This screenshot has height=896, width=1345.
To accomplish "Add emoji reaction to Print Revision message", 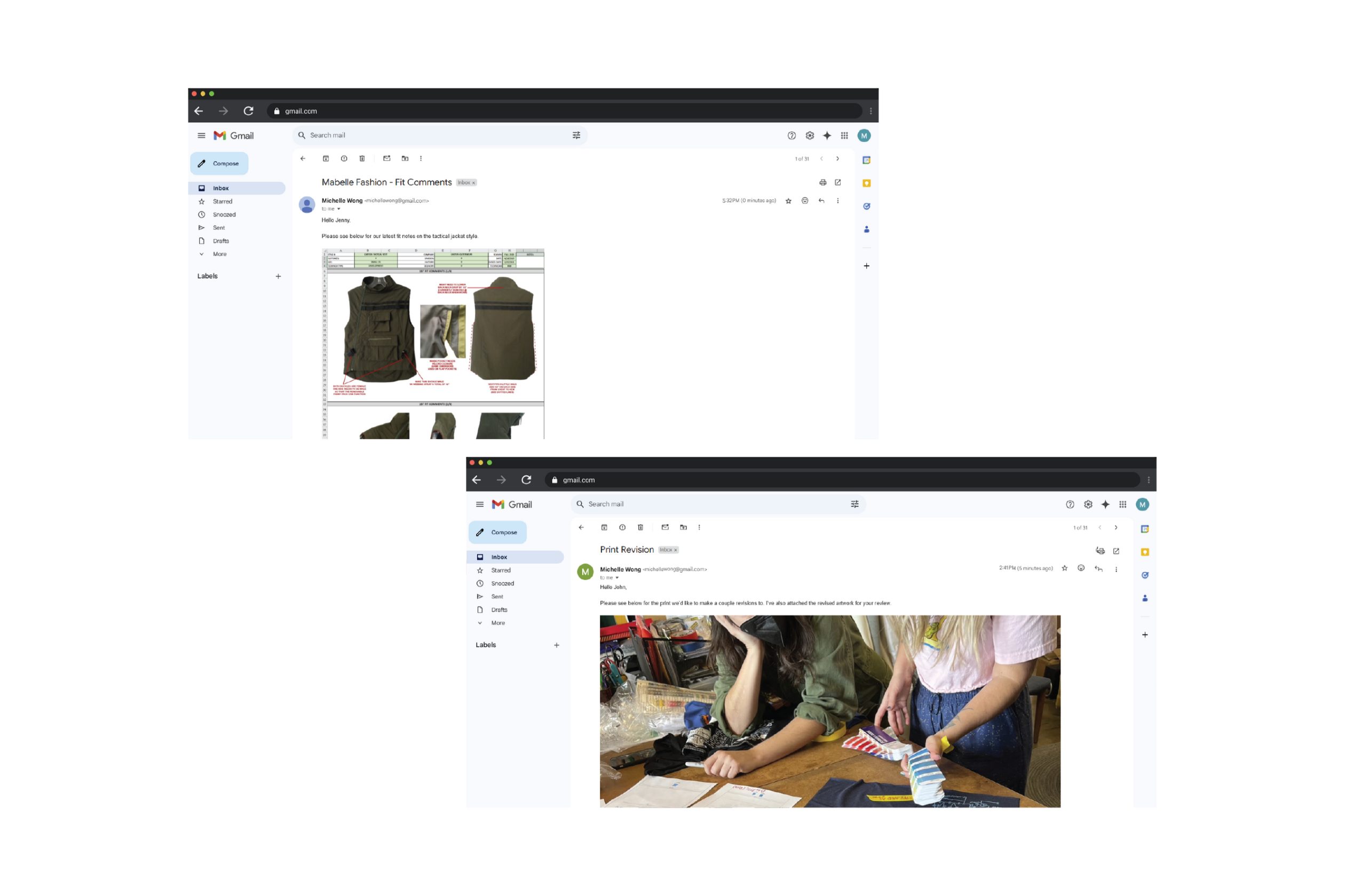I will (1081, 568).
